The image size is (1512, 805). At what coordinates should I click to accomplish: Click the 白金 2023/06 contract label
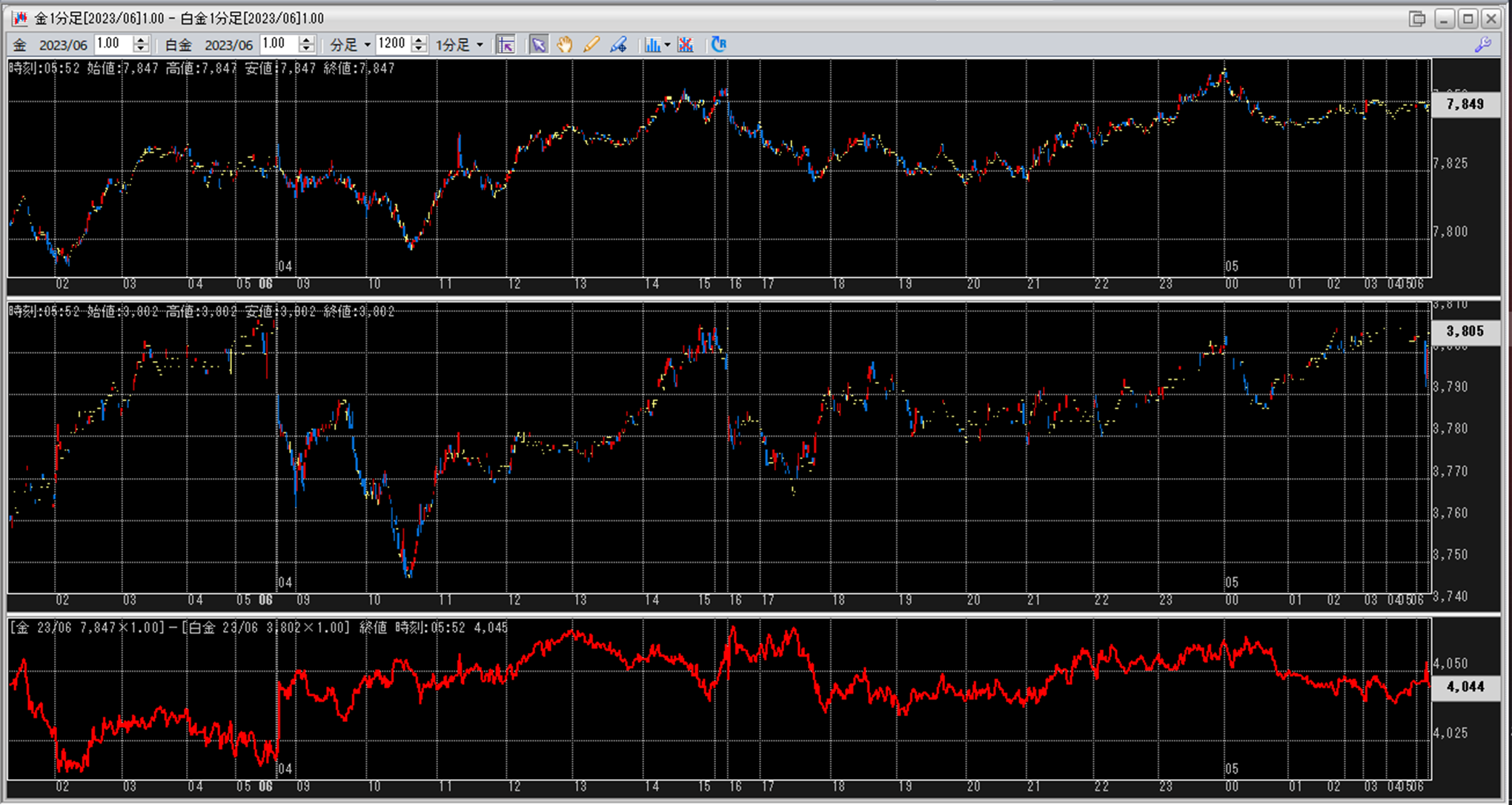click(228, 45)
